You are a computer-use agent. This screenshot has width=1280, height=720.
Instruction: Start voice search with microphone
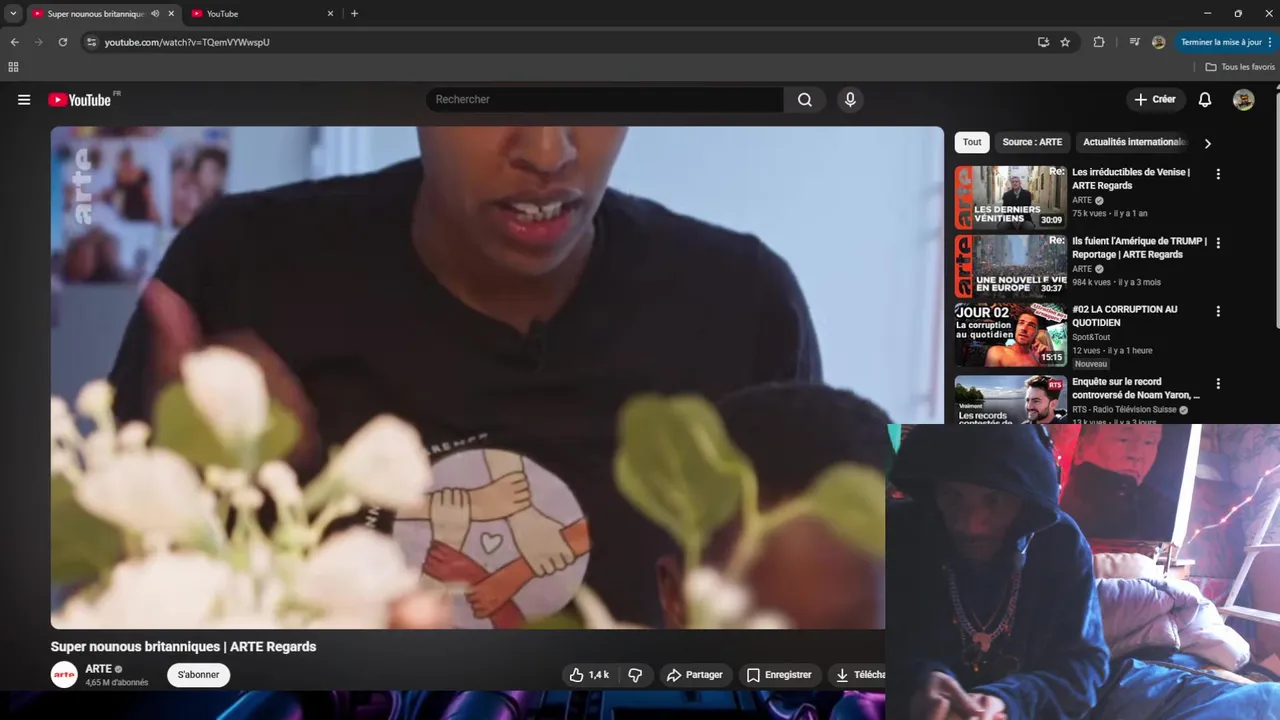pyautogui.click(x=850, y=100)
